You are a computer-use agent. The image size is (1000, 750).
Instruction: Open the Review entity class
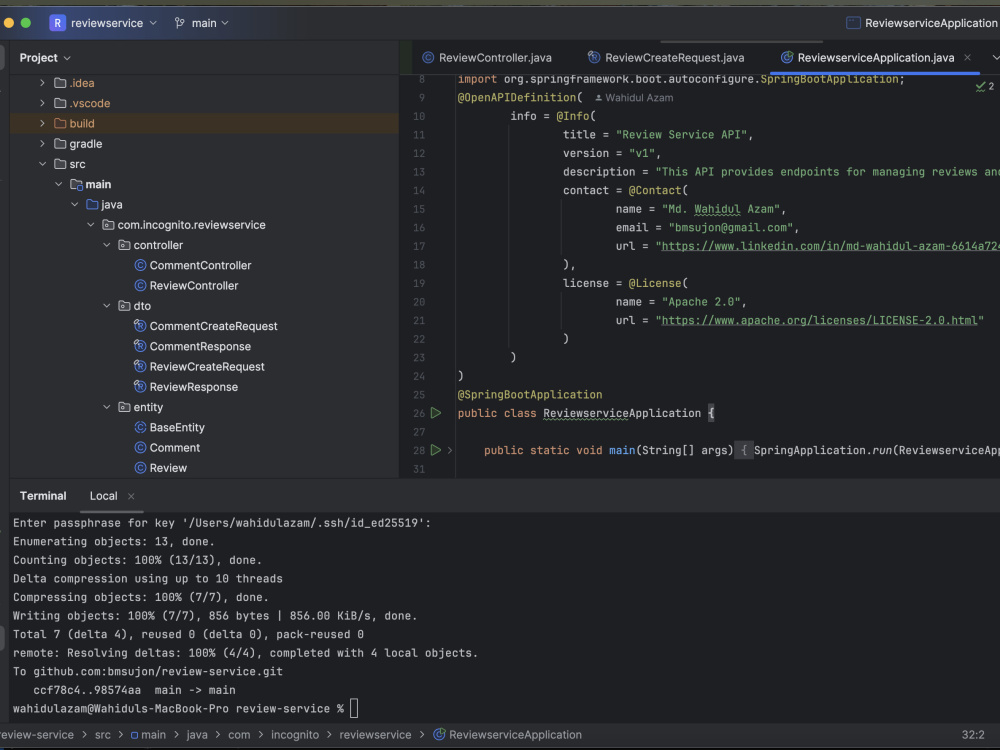168,468
